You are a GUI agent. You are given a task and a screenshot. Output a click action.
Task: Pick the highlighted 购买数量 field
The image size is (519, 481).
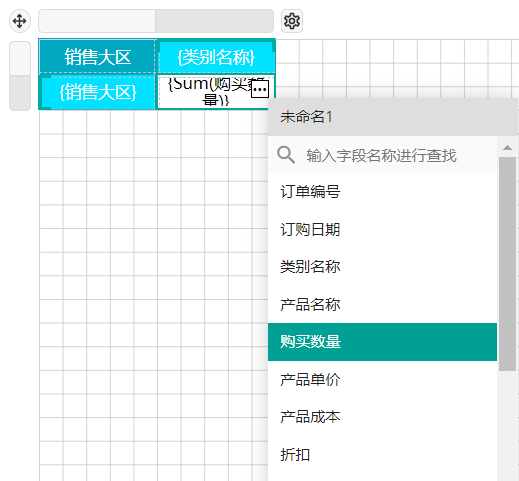coord(382,342)
